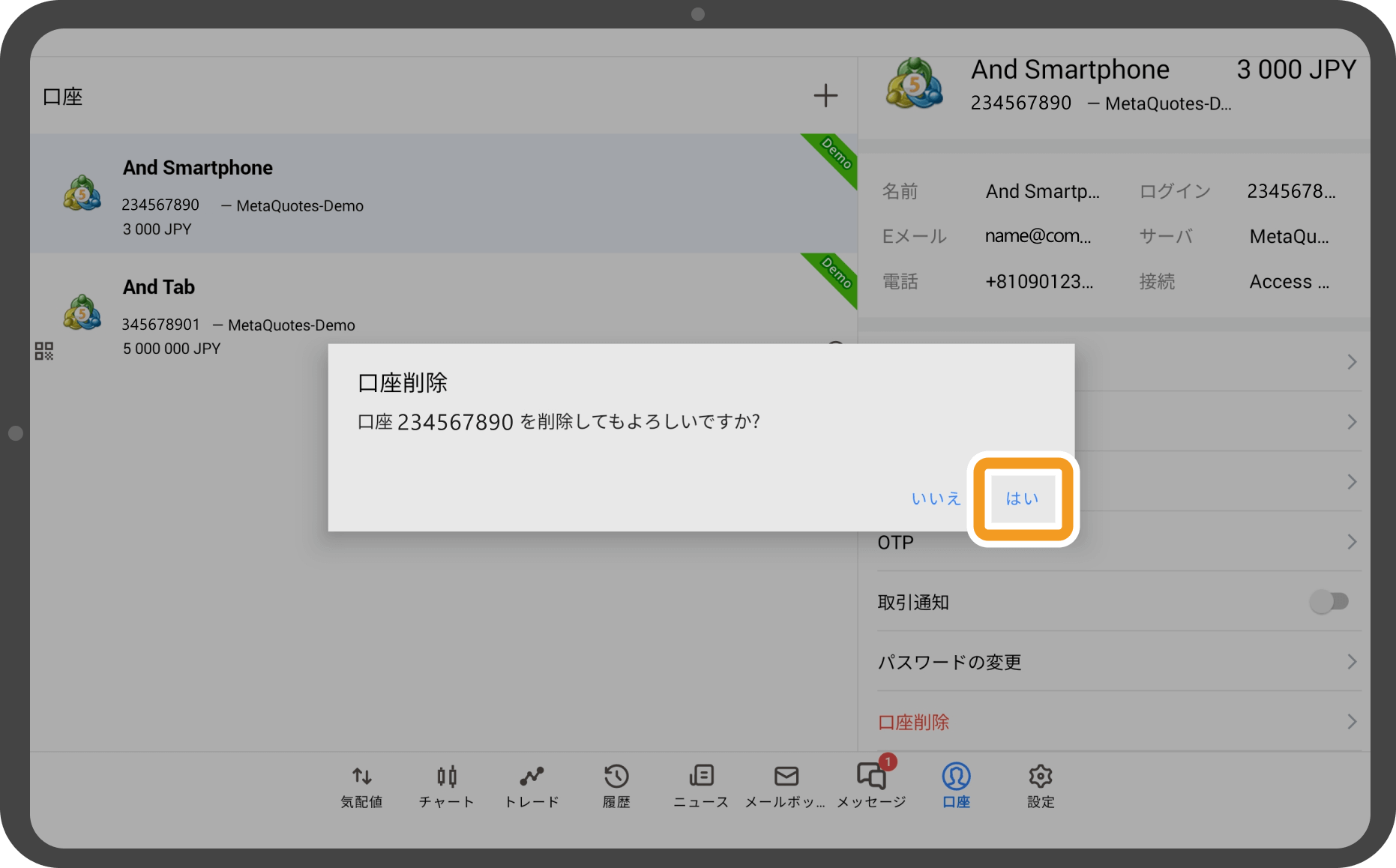Click the QR code scanner icon
This screenshot has height=868, width=1396.
coord(43,349)
